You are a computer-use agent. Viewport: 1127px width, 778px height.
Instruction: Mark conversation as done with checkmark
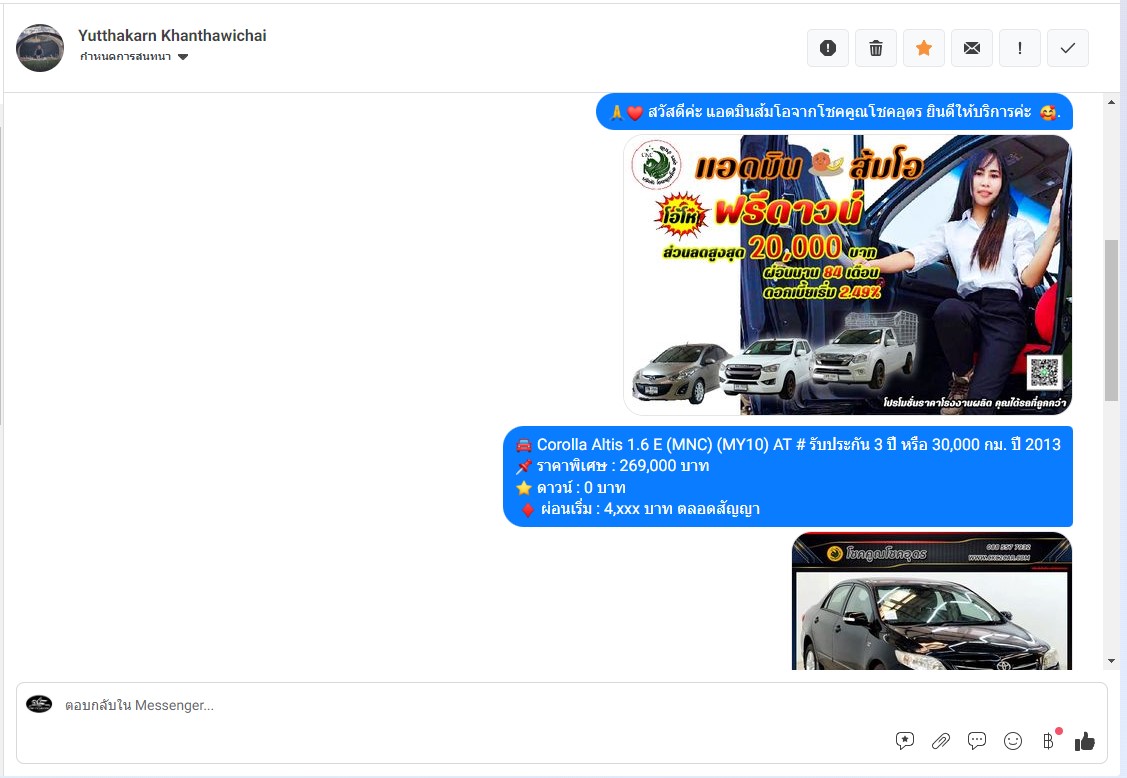coord(1068,48)
